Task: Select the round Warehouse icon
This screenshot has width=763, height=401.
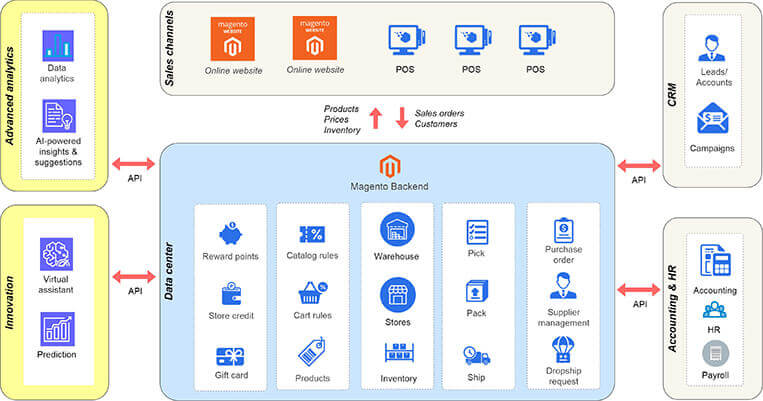Action: click(397, 230)
